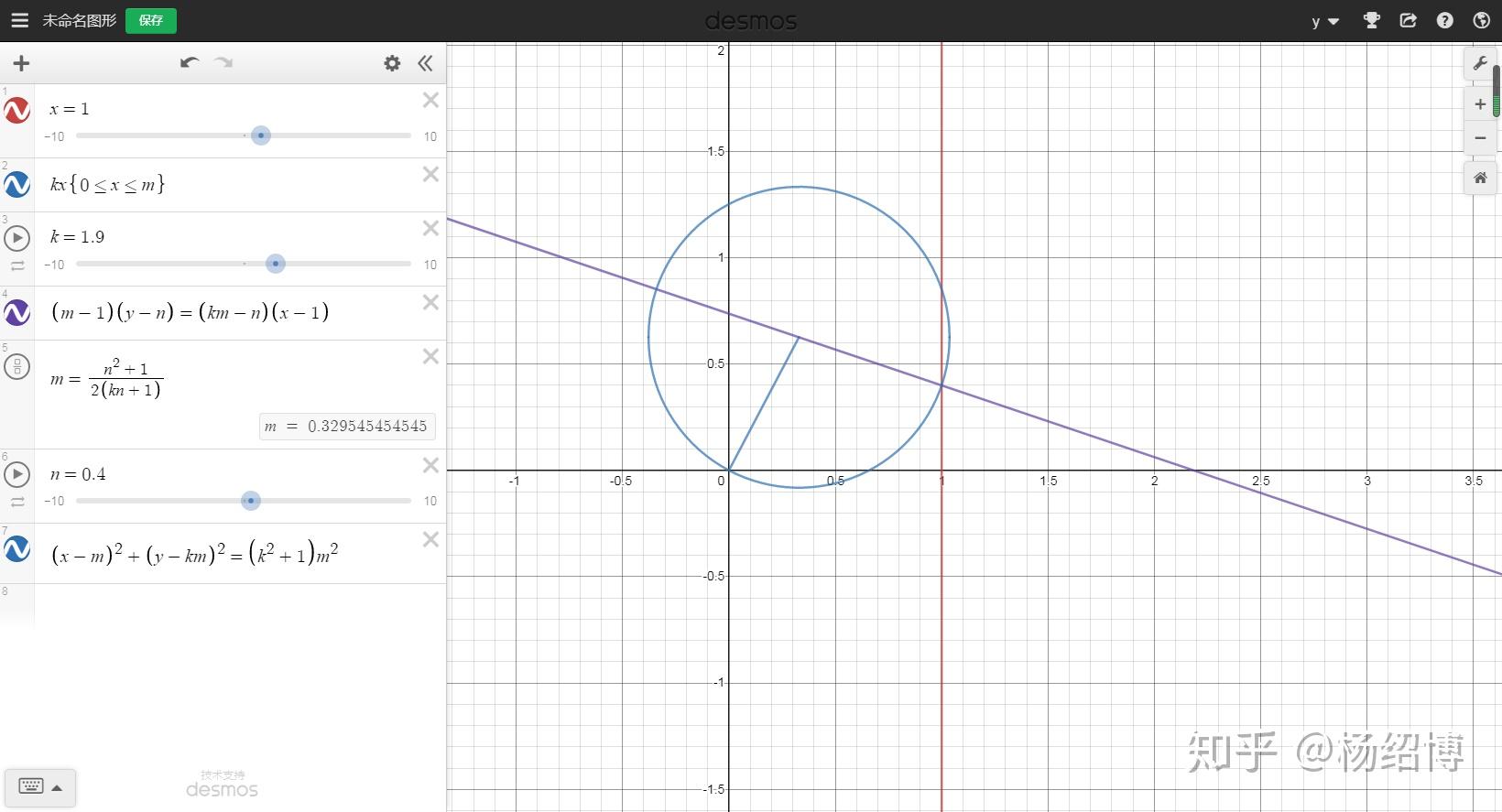Open the help question mark icon

coord(1445,20)
